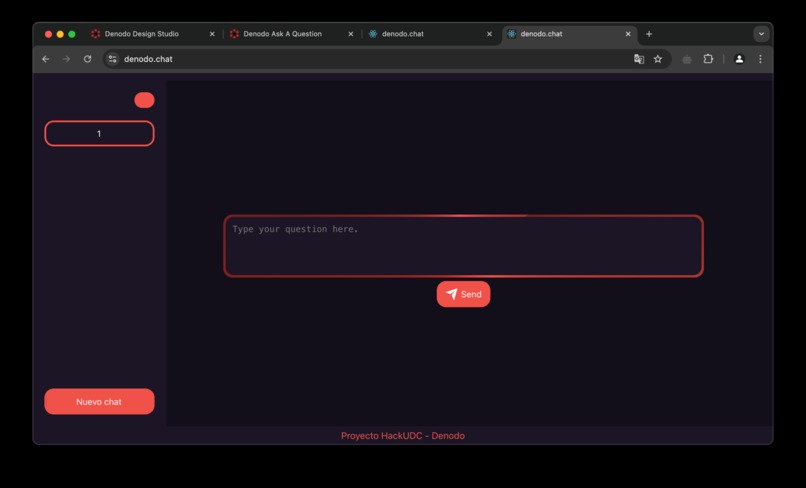This screenshot has height=488, width=806.
Task: Close the Denodo Design Studio tab
Action: [x=212, y=34]
